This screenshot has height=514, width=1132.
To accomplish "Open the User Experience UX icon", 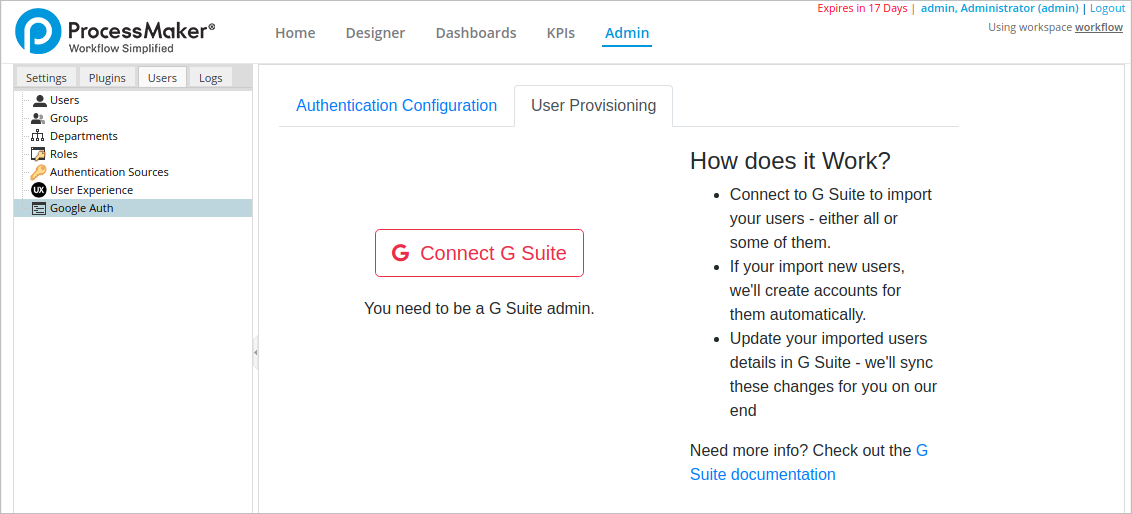I will point(39,190).
